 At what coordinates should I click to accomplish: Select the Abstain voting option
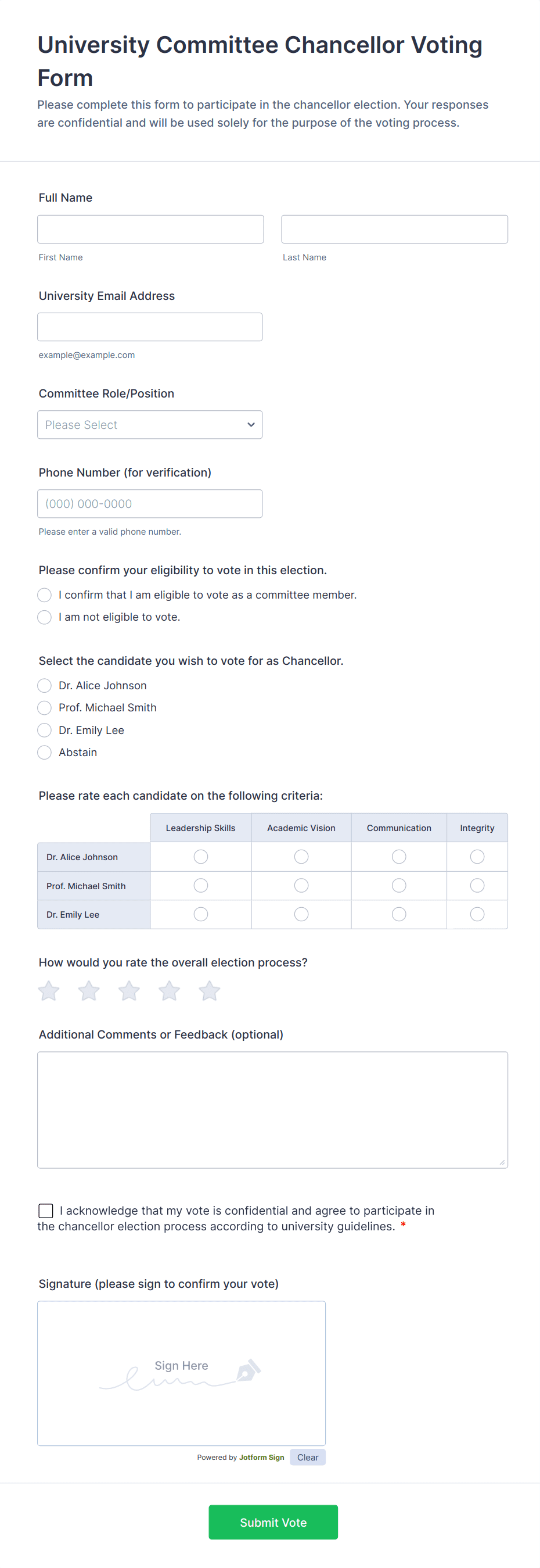pos(44,753)
